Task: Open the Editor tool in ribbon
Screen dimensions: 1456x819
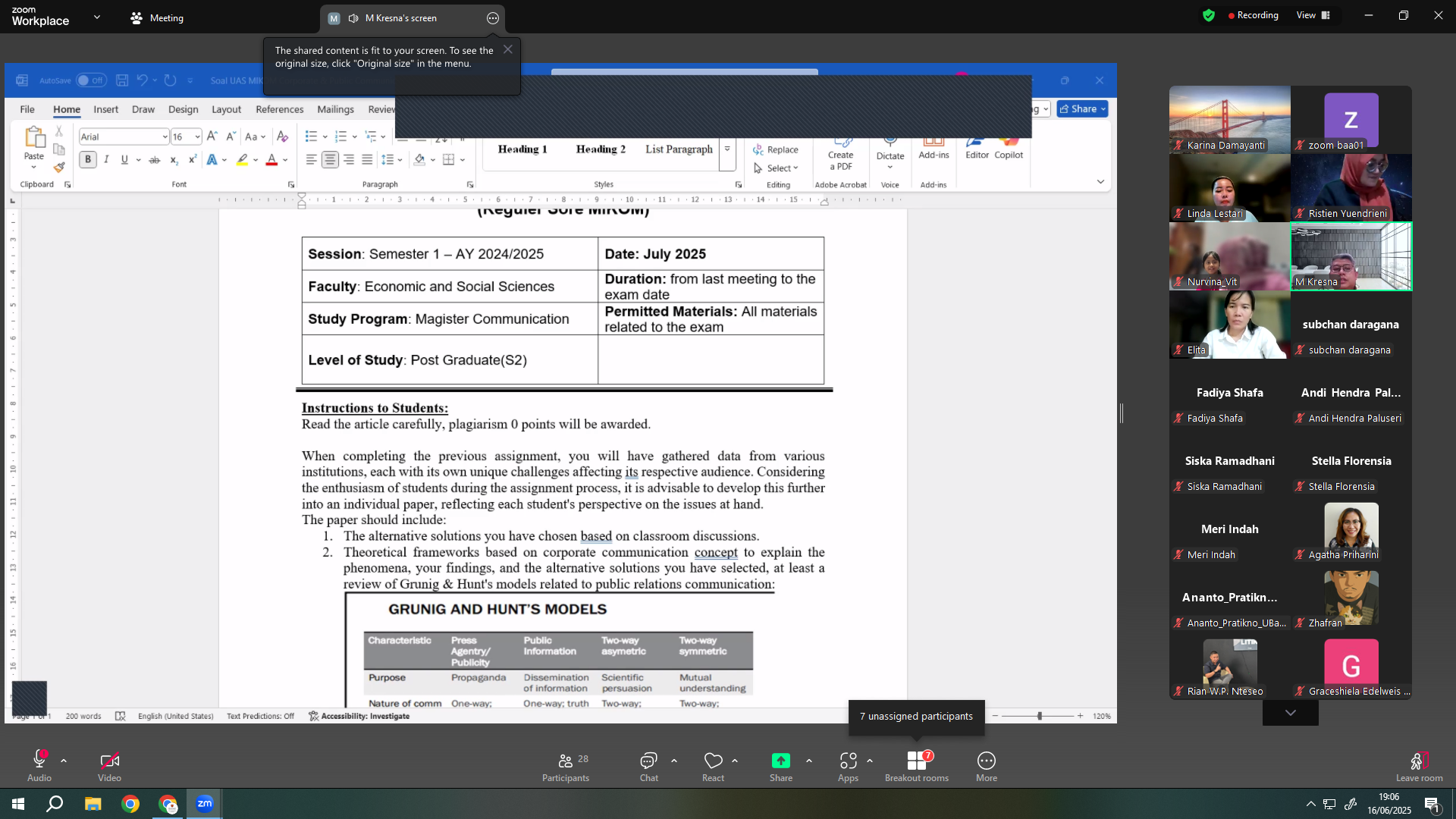Action: [977, 149]
